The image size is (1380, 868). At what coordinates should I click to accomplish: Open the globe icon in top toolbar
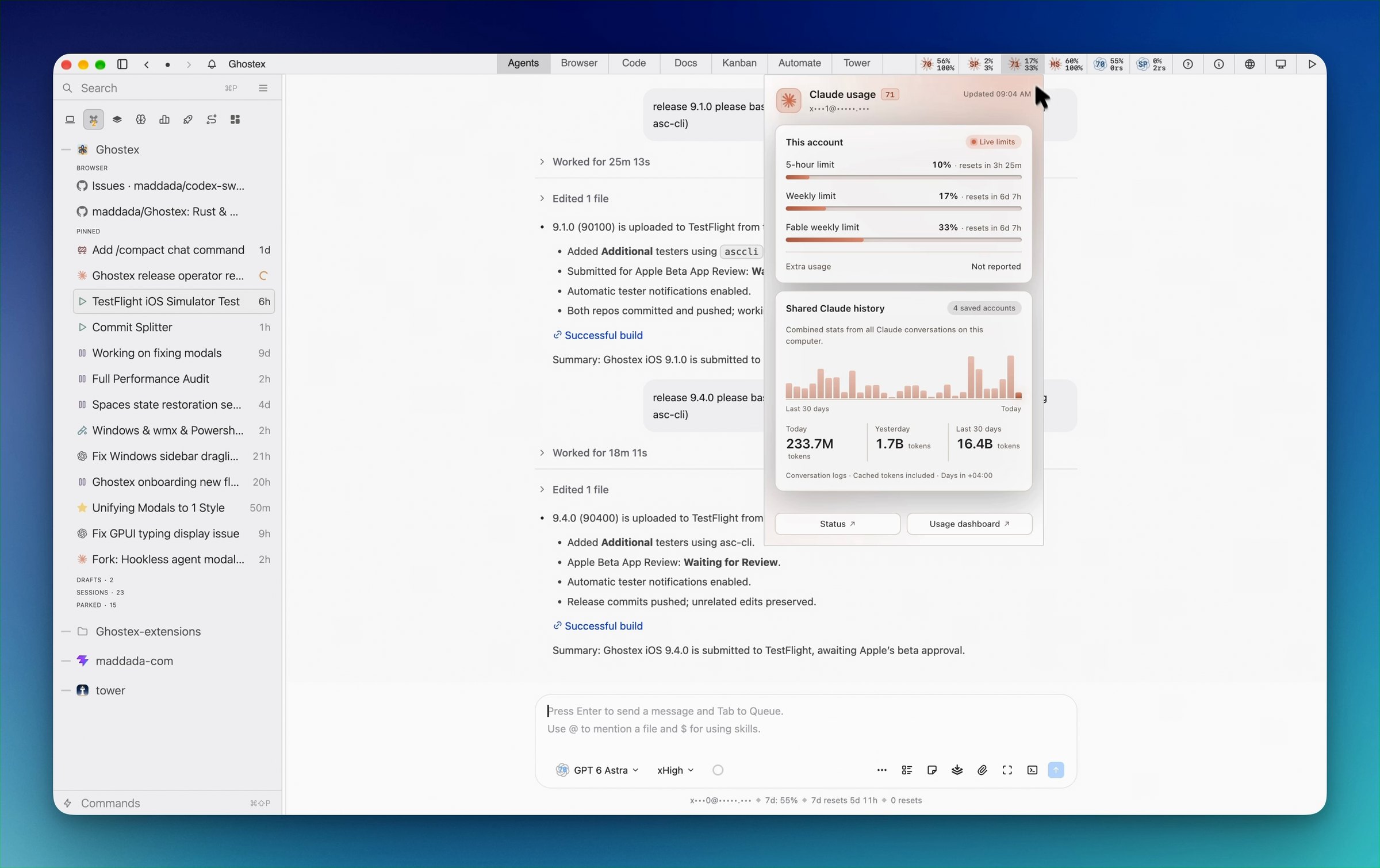tap(1250, 64)
